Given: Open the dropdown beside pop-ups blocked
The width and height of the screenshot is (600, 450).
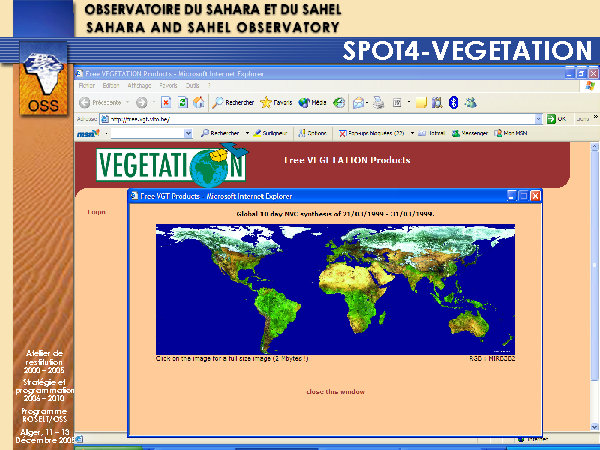Looking at the screenshot, I should [x=412, y=133].
